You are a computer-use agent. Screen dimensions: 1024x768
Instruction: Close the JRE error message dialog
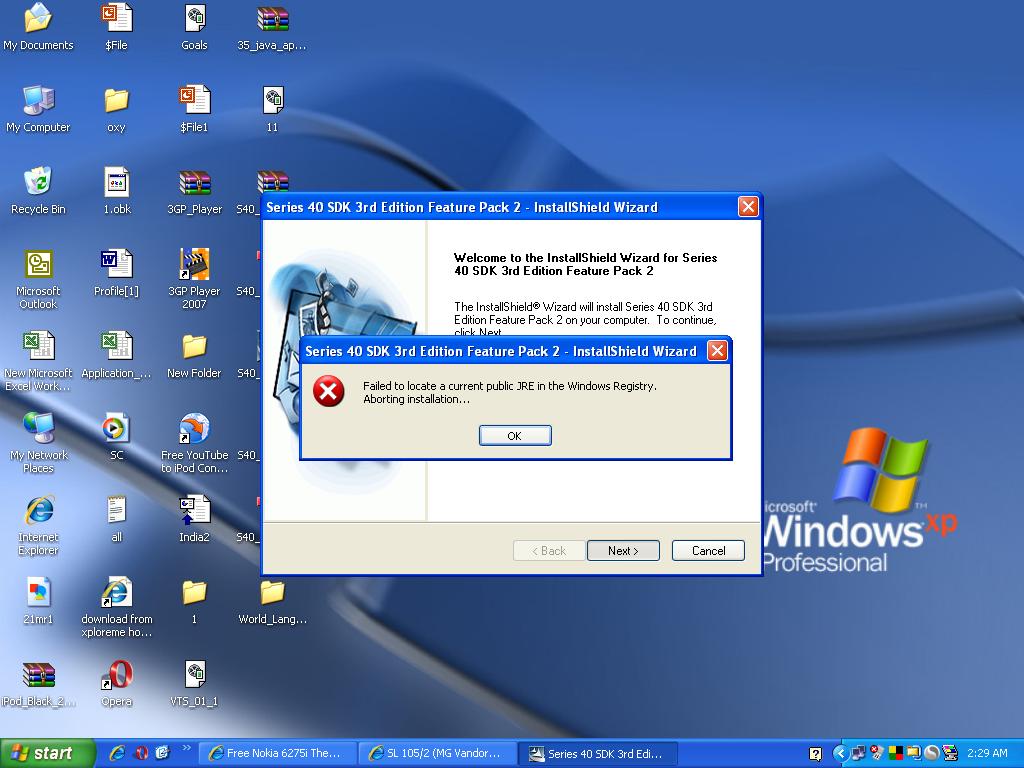[x=717, y=351]
